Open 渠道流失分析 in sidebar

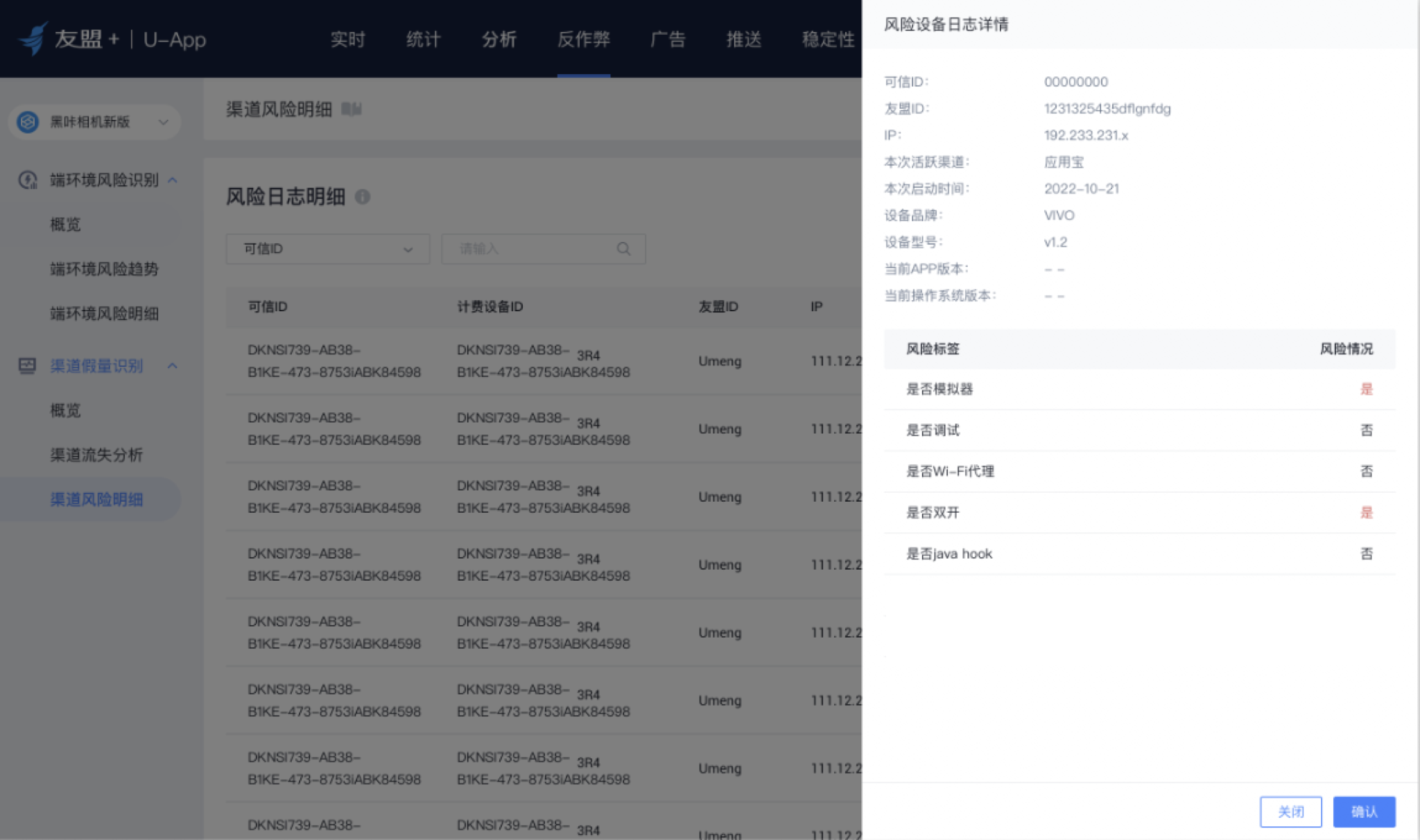(x=96, y=455)
